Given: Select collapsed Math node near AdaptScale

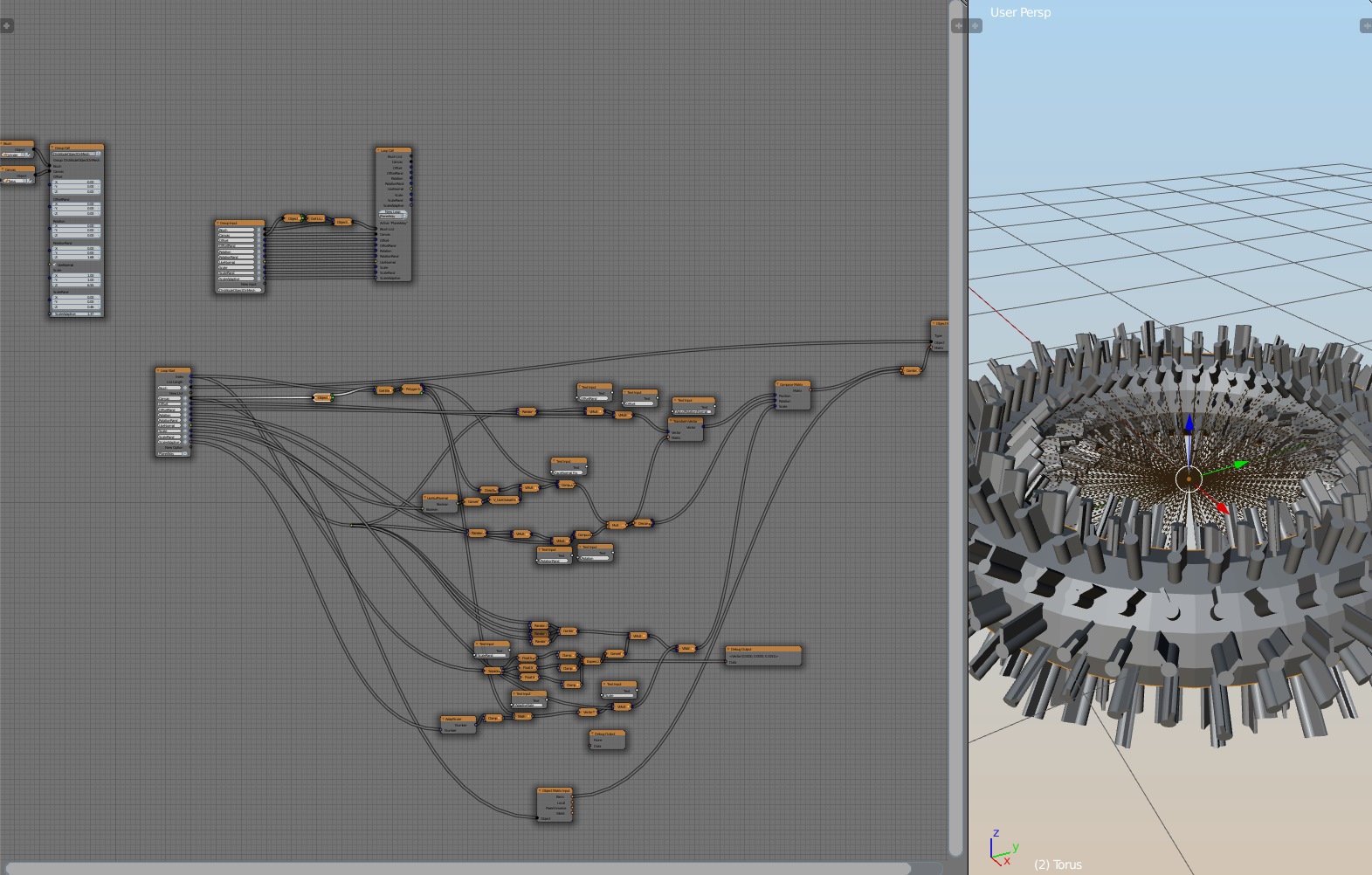Looking at the screenshot, I should click(522, 716).
